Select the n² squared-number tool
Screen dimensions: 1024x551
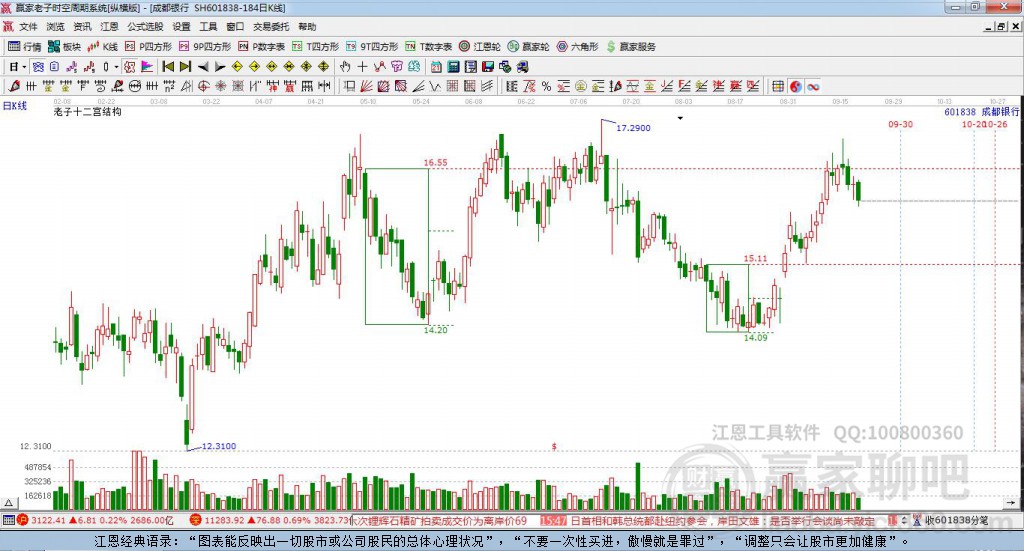pyautogui.click(x=169, y=86)
